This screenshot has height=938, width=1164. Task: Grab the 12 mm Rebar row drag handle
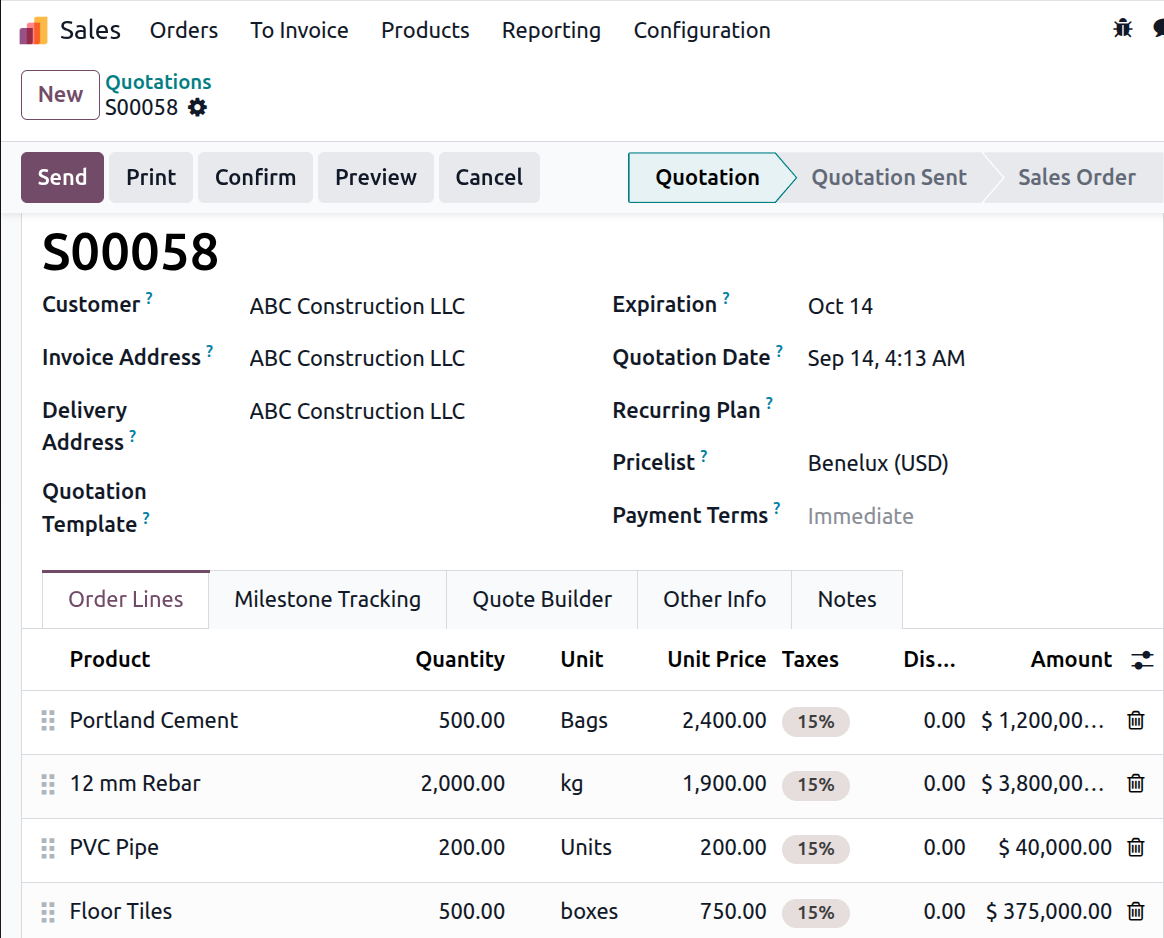point(48,784)
